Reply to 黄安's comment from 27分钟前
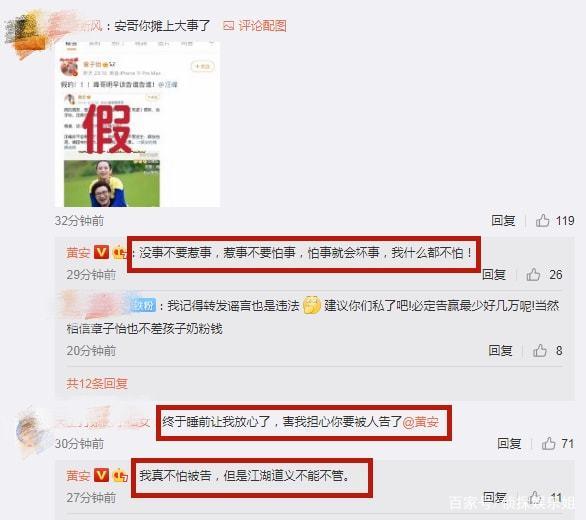This screenshot has height=520, width=586. pos(495,497)
